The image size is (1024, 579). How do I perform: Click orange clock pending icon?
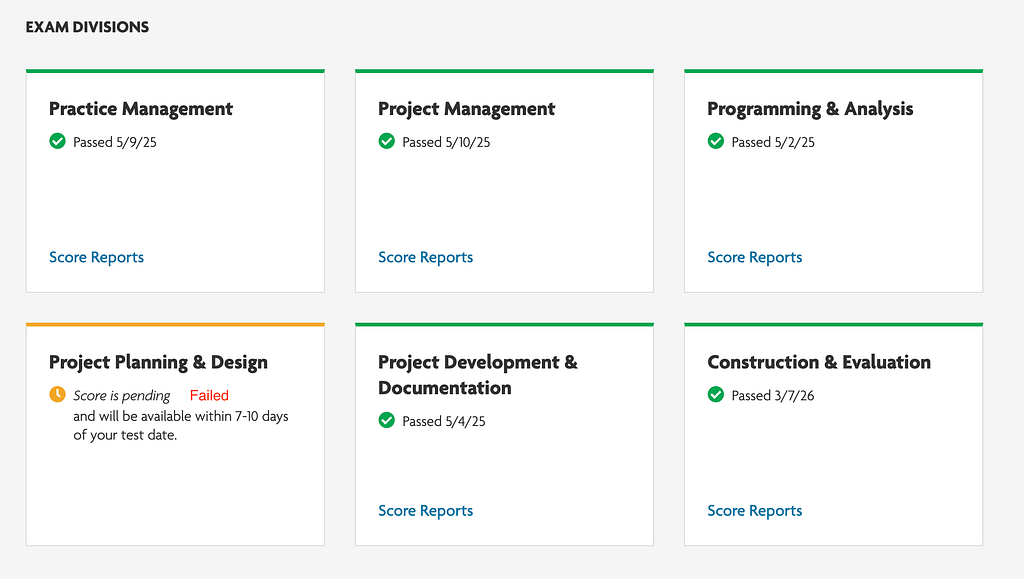pyautogui.click(x=57, y=395)
